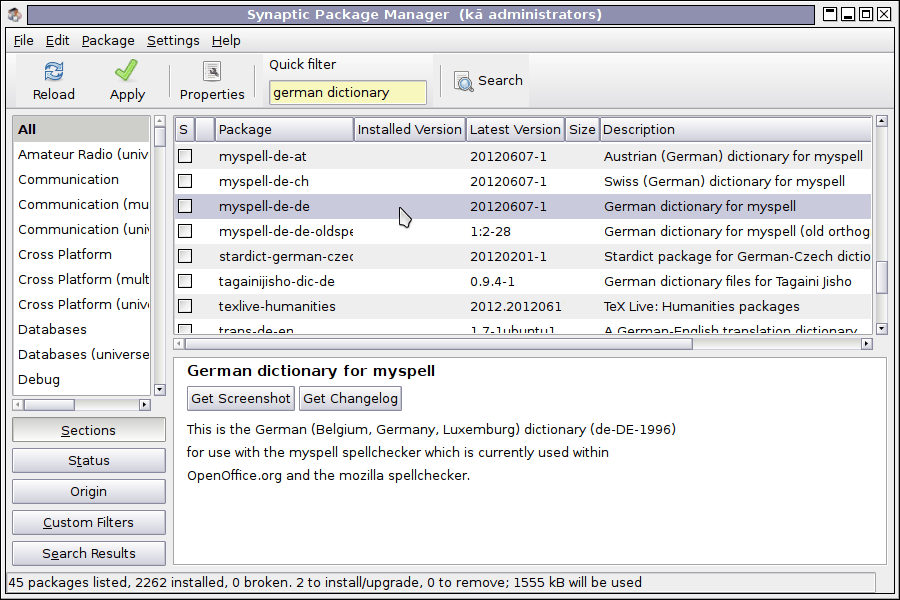This screenshot has width=900, height=600.
Task: Open the Settings menu
Action: pyautogui.click(x=173, y=41)
